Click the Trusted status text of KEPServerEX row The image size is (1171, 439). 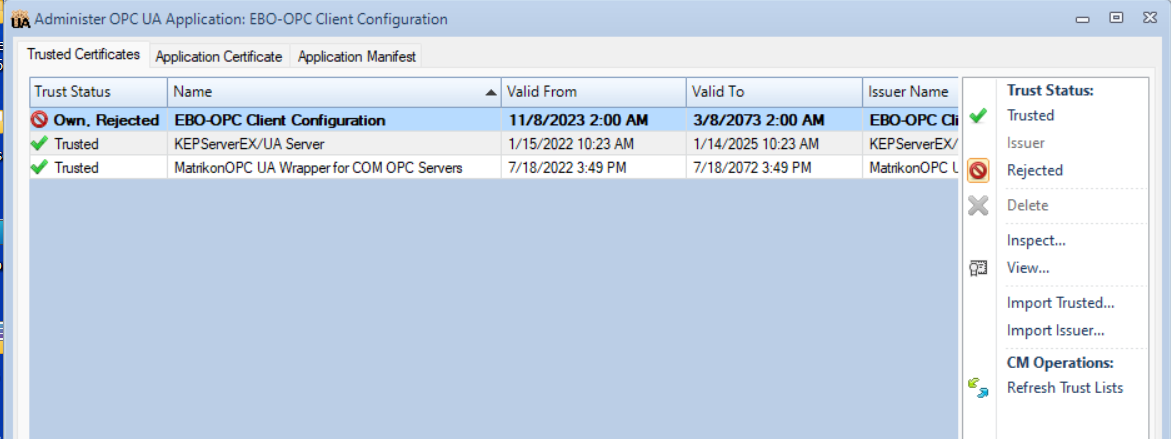tap(76, 143)
